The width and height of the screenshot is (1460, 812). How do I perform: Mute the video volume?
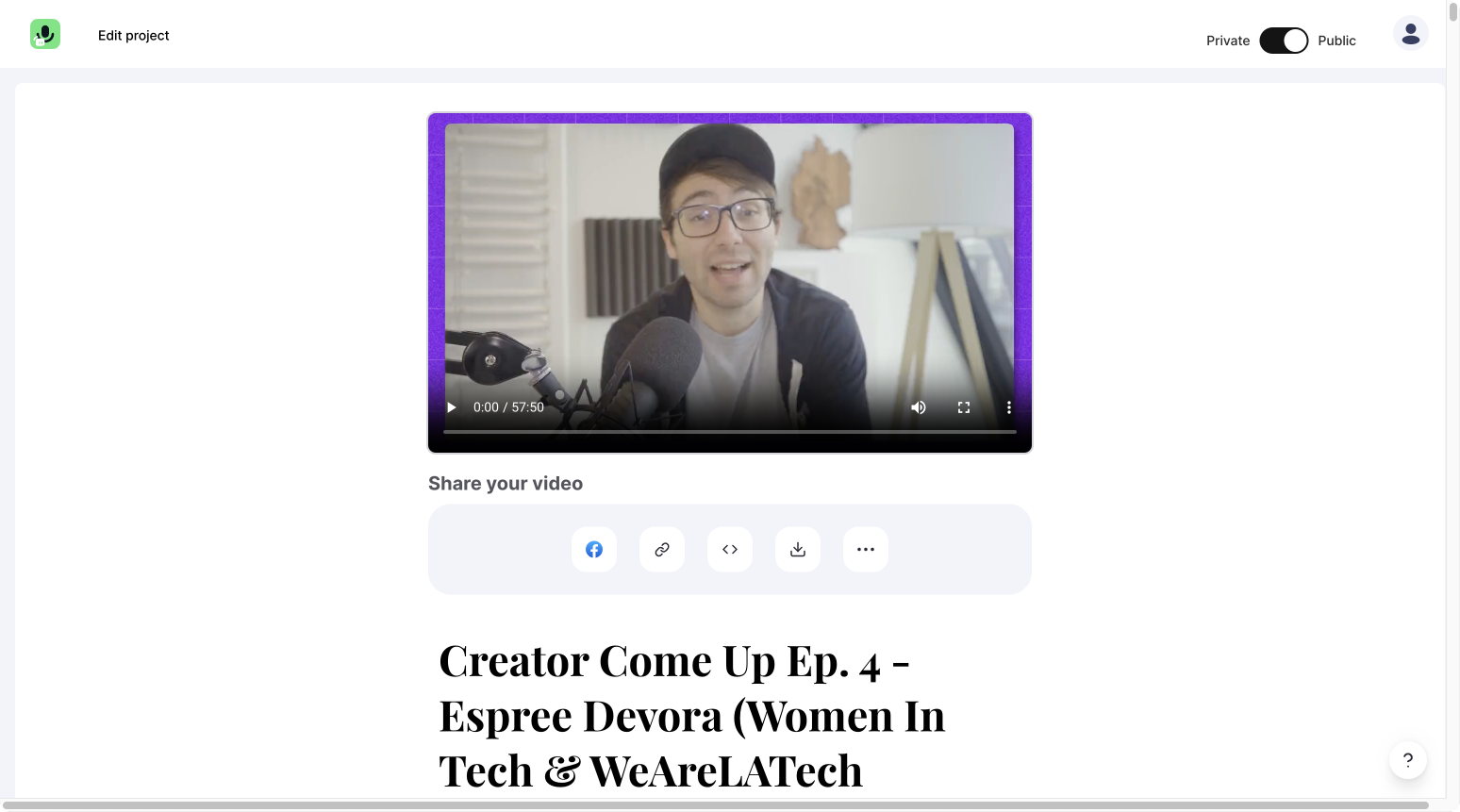[919, 407]
